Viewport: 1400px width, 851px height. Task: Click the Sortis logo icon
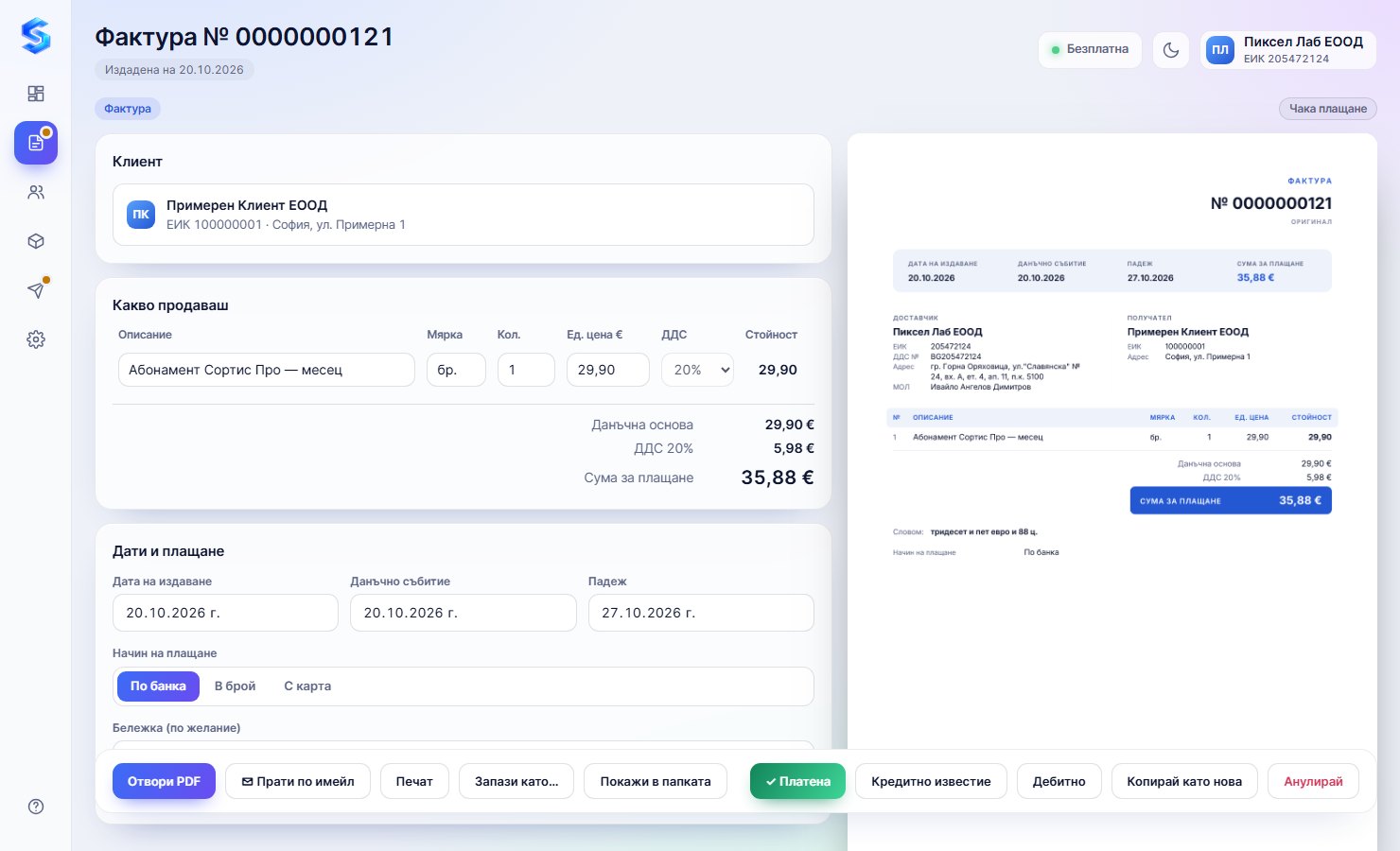pos(36,36)
